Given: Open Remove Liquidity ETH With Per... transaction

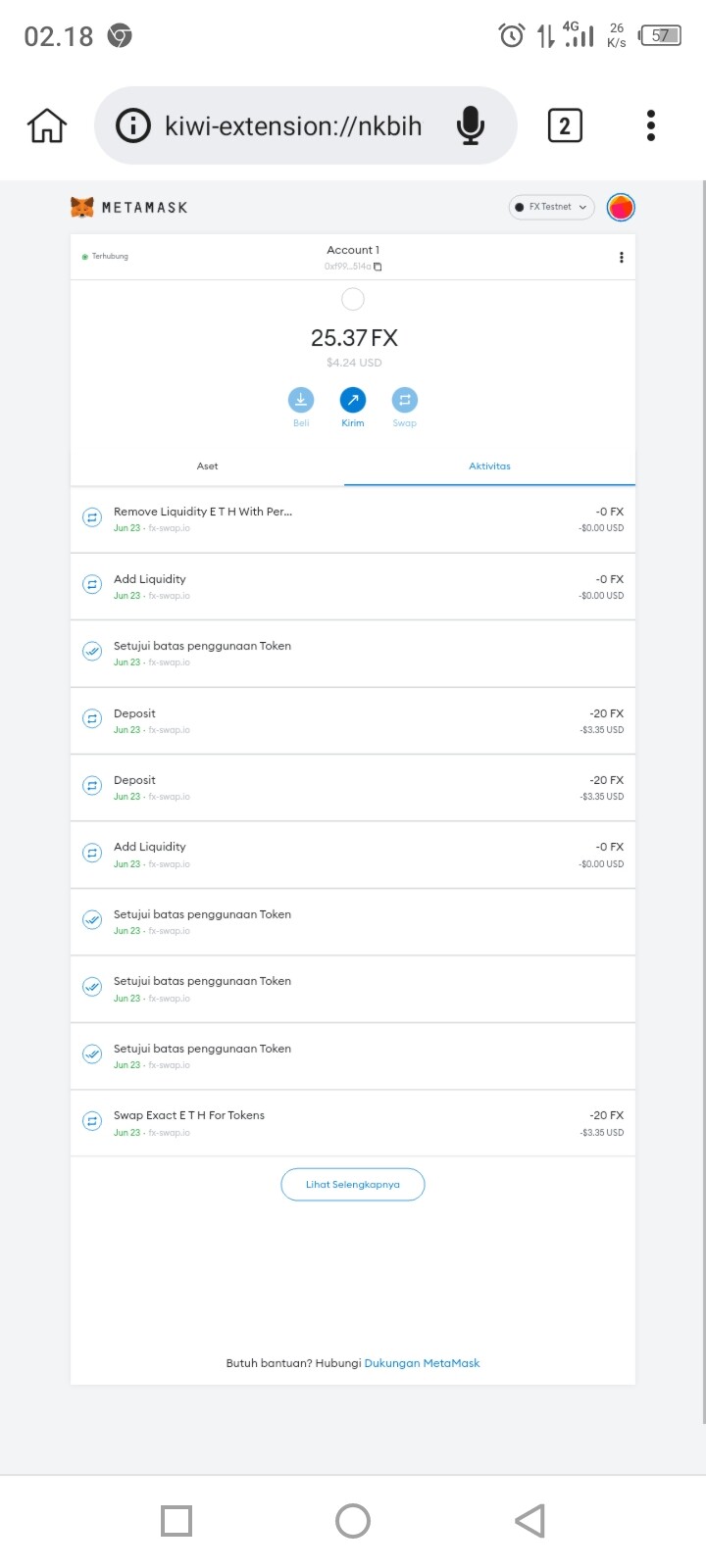Looking at the screenshot, I should (x=353, y=519).
